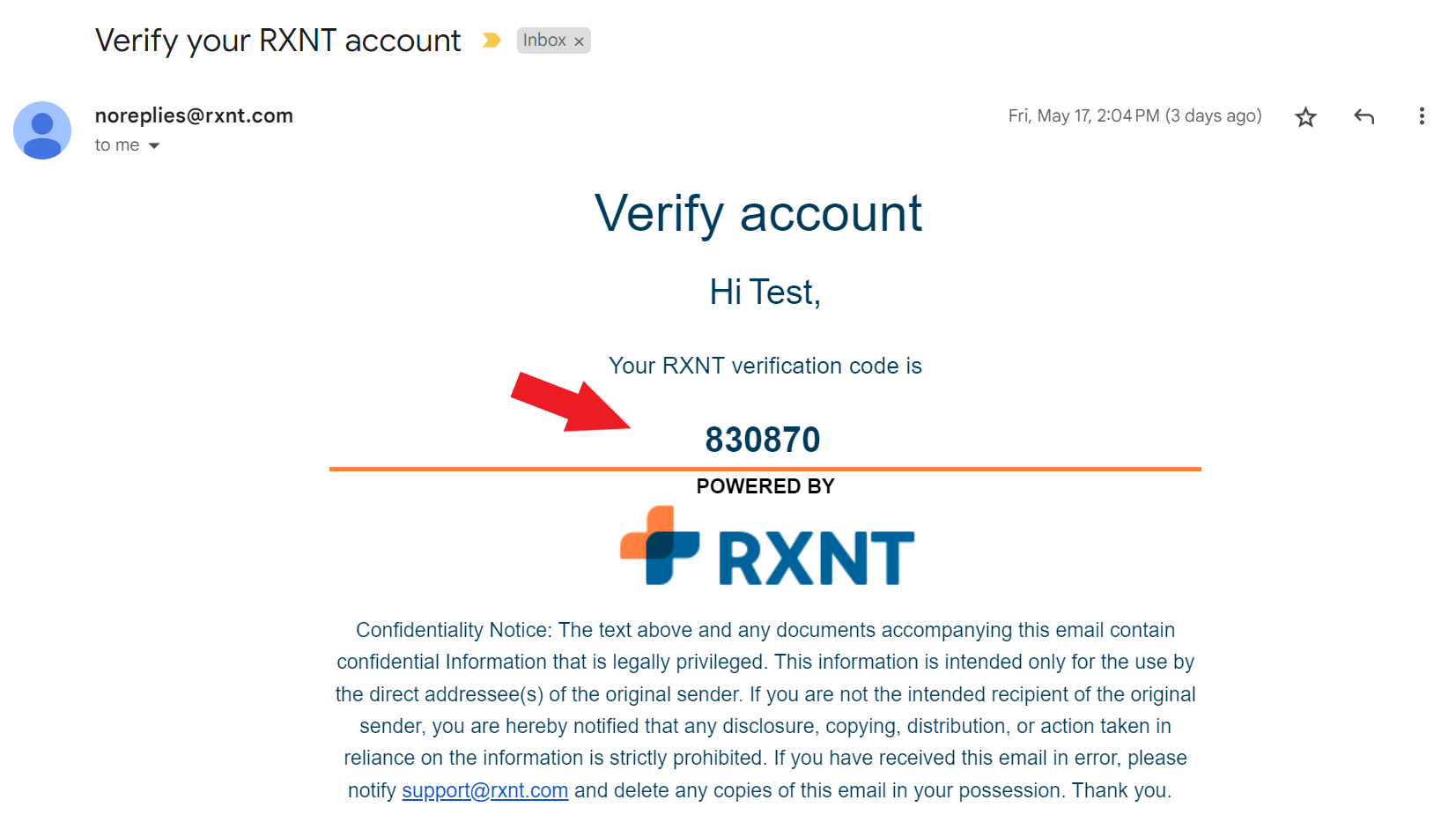Click the reply arrow icon
Screen dimensions: 1456x837
1364,116
